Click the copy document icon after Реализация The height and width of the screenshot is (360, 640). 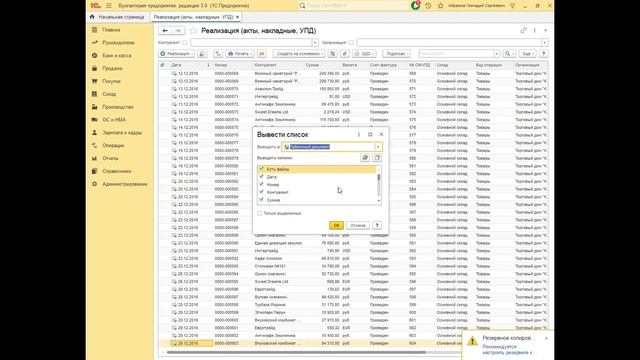click(x=202, y=53)
